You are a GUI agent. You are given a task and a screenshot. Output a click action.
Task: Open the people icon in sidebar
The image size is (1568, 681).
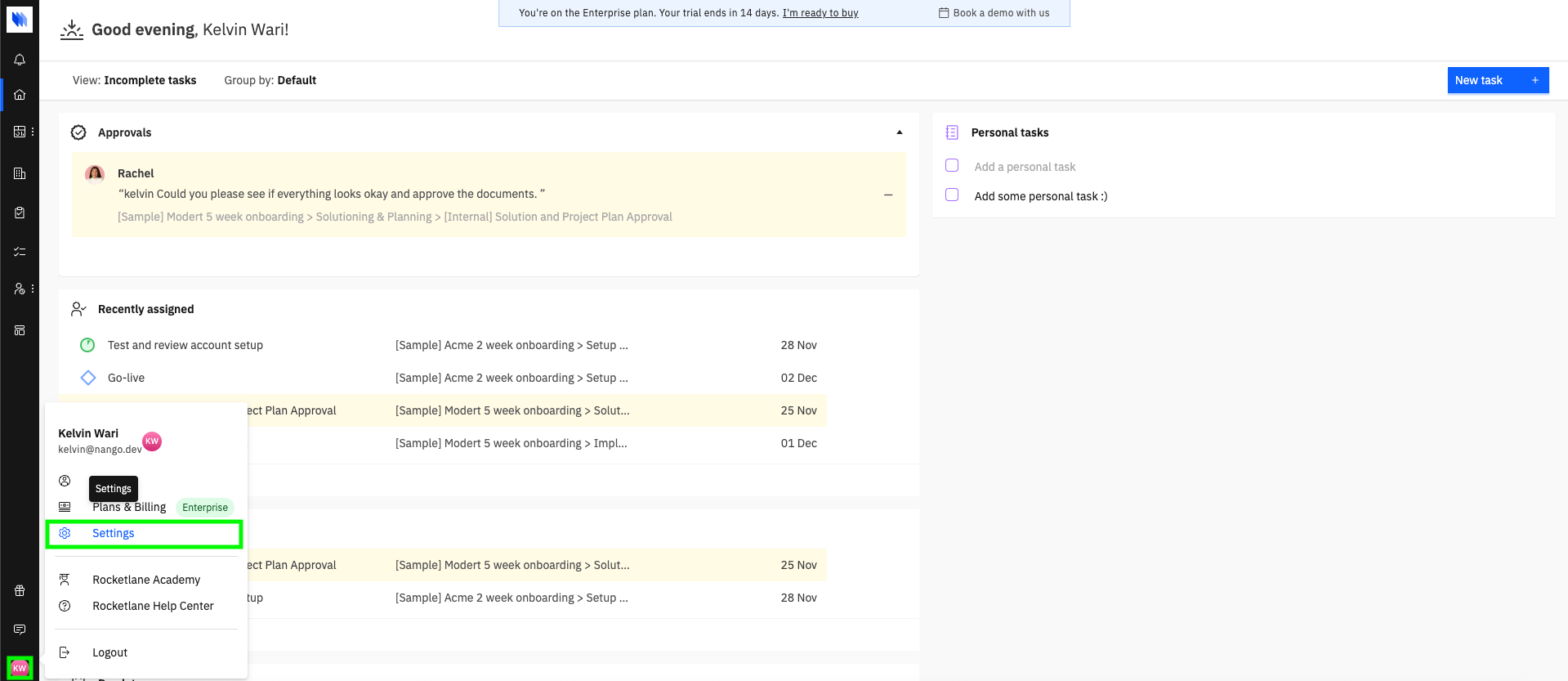(x=20, y=289)
